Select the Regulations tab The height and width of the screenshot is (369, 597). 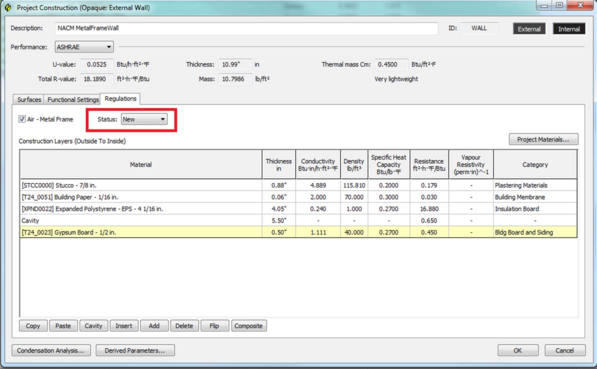(120, 99)
